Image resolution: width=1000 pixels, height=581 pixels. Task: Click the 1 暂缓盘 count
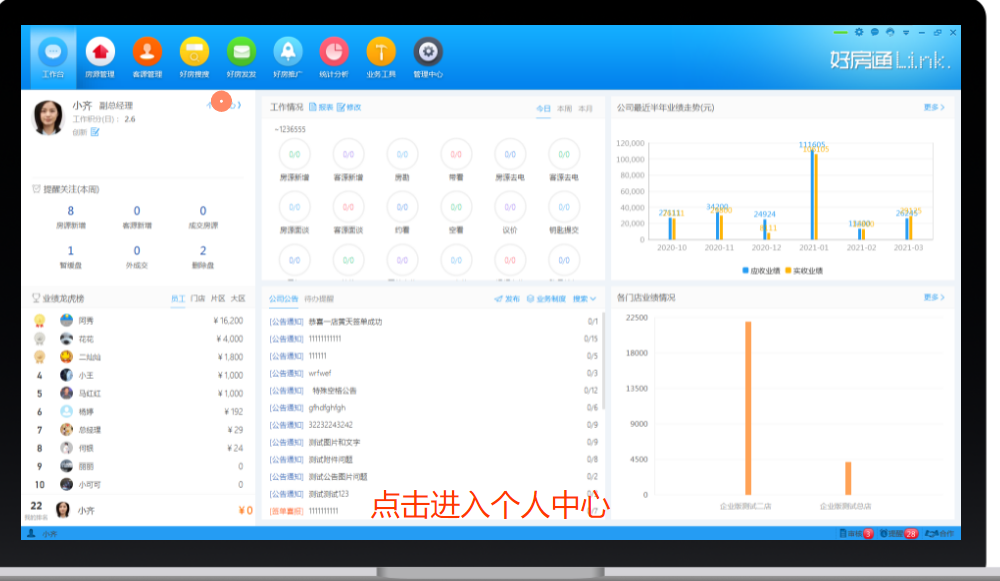click(71, 251)
